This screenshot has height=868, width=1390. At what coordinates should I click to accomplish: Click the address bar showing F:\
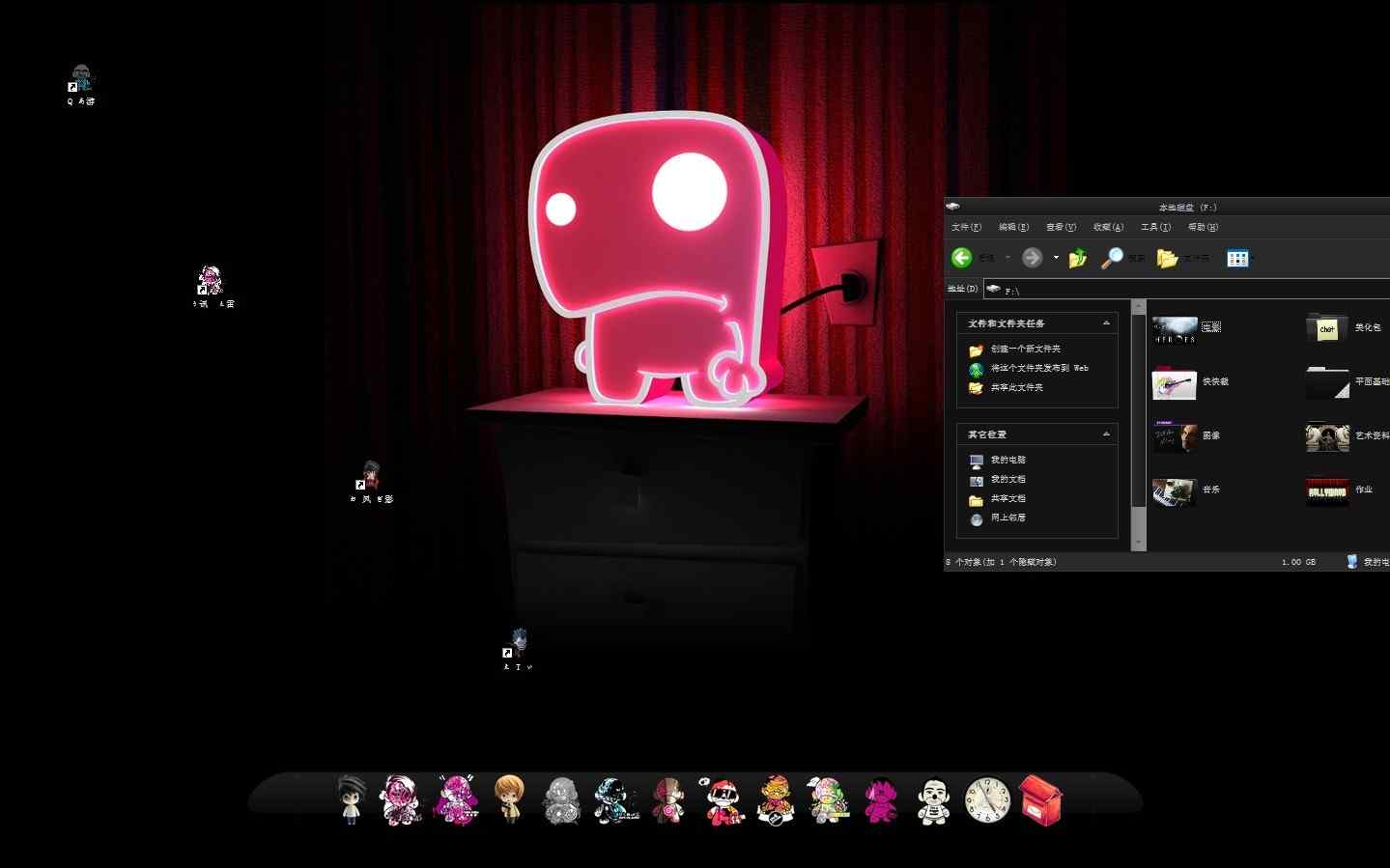(1186, 289)
